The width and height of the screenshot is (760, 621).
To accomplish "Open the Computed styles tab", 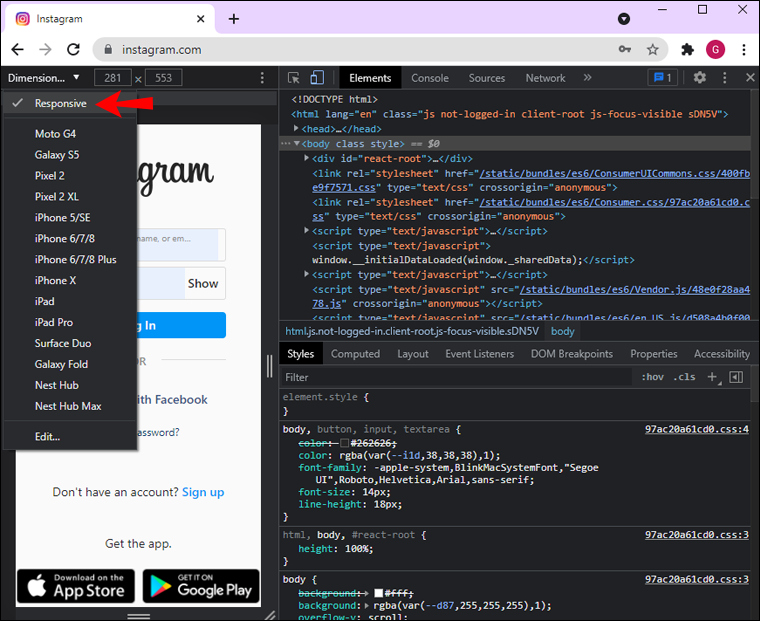I will [355, 354].
